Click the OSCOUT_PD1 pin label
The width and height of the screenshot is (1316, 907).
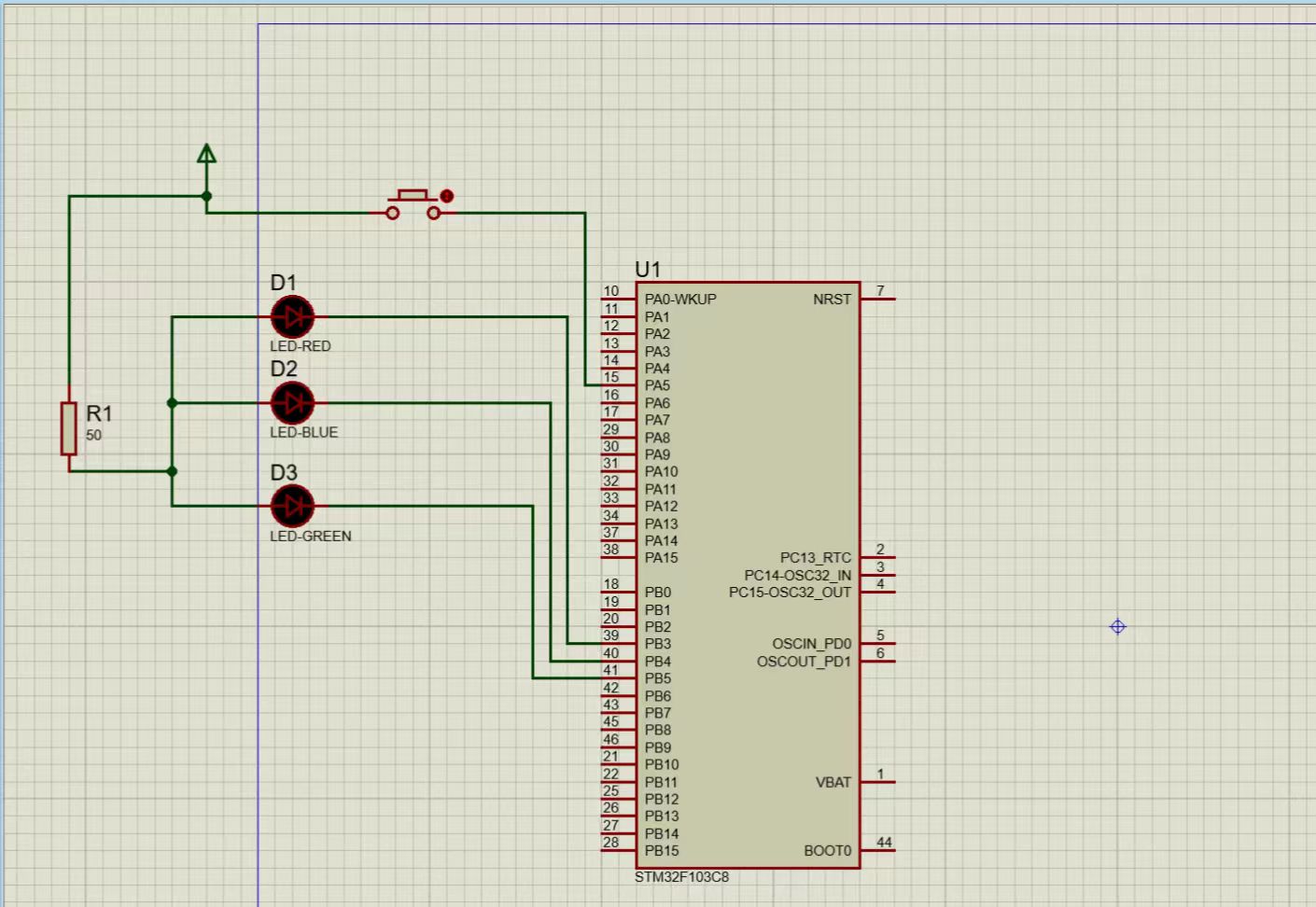pos(804,662)
